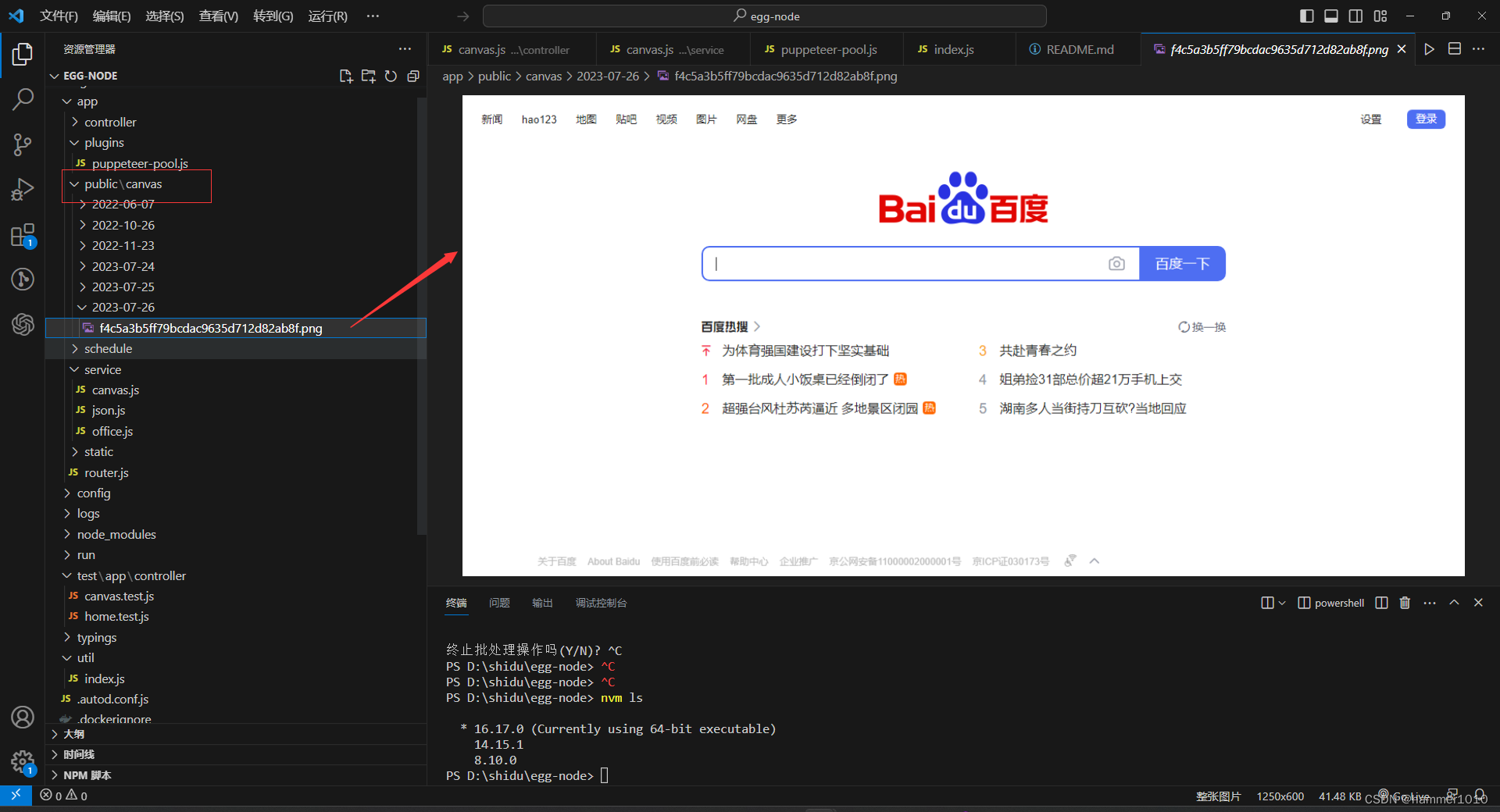Click canvas in the breadcrumb path
This screenshot has height=812, width=1500.
(544, 76)
